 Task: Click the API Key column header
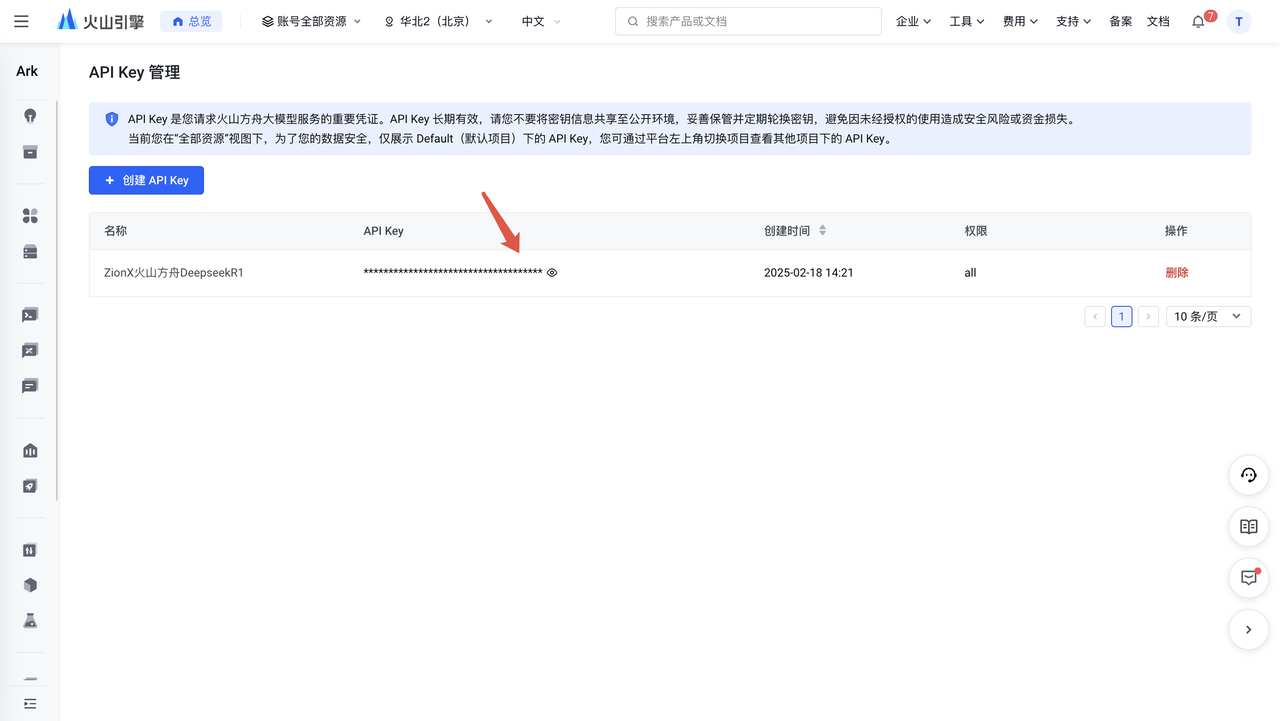coord(383,231)
